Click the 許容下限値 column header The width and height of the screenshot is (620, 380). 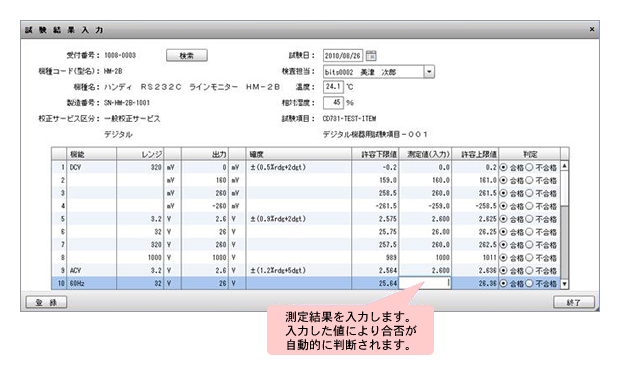click(375, 154)
